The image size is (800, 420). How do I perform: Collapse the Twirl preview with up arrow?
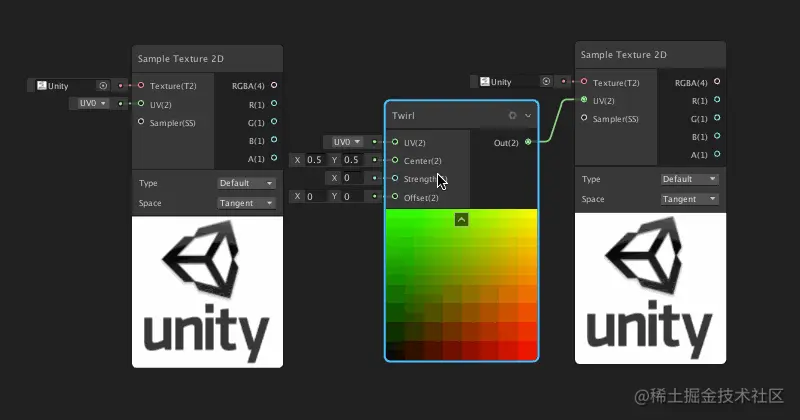(x=461, y=219)
